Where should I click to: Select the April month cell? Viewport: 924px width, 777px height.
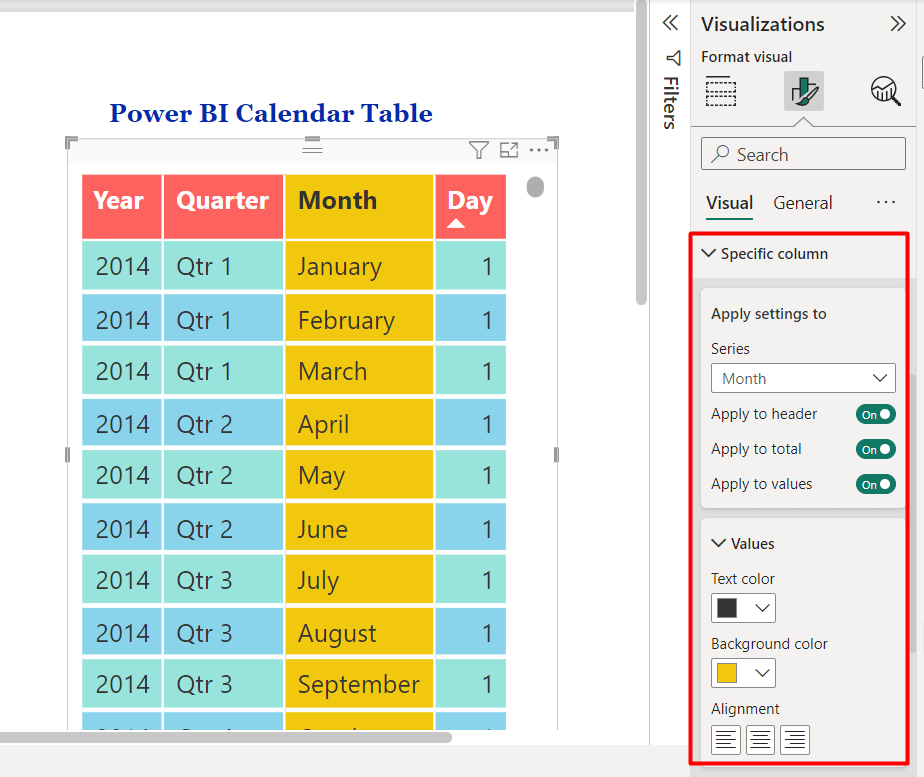click(359, 424)
